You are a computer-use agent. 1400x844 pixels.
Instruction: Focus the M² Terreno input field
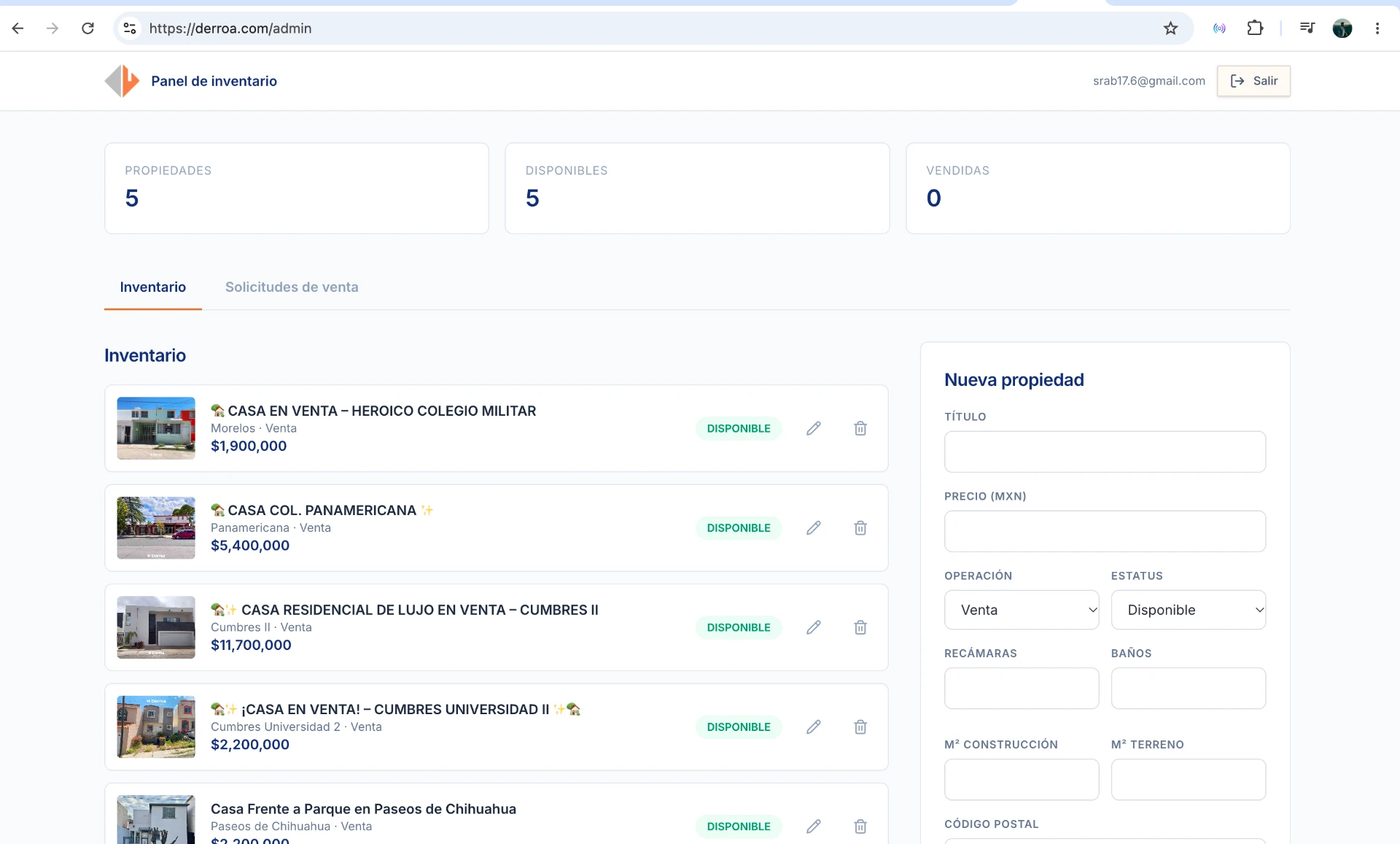pos(1188,780)
